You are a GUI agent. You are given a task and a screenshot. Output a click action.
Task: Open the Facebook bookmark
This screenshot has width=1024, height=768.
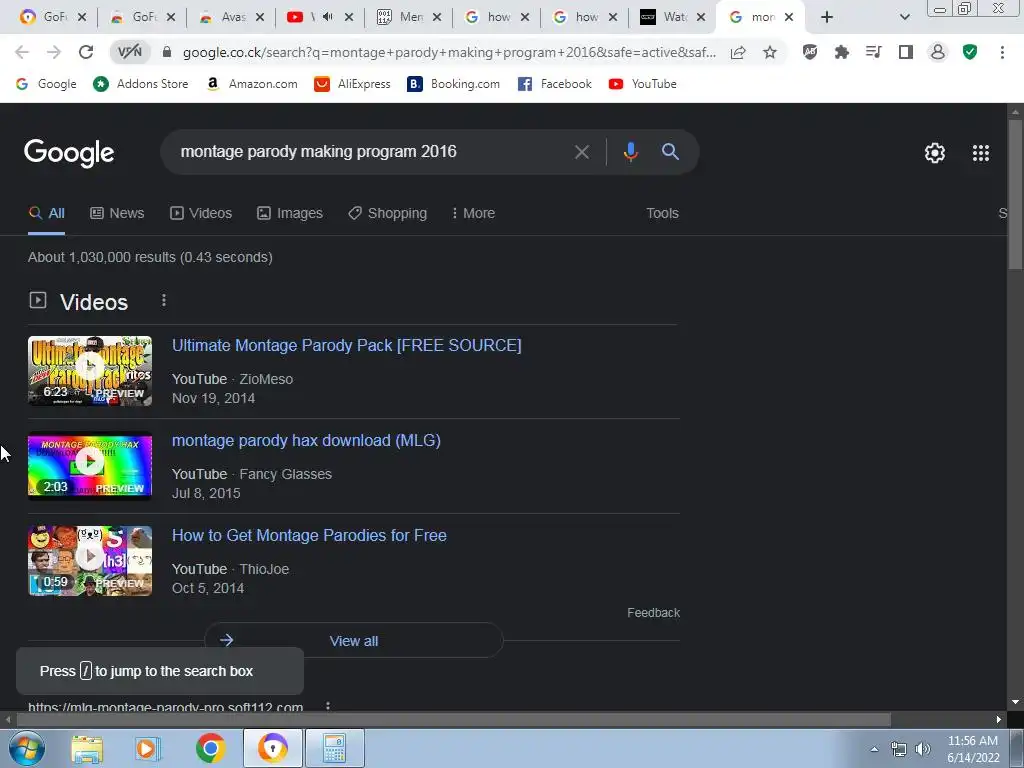click(554, 84)
